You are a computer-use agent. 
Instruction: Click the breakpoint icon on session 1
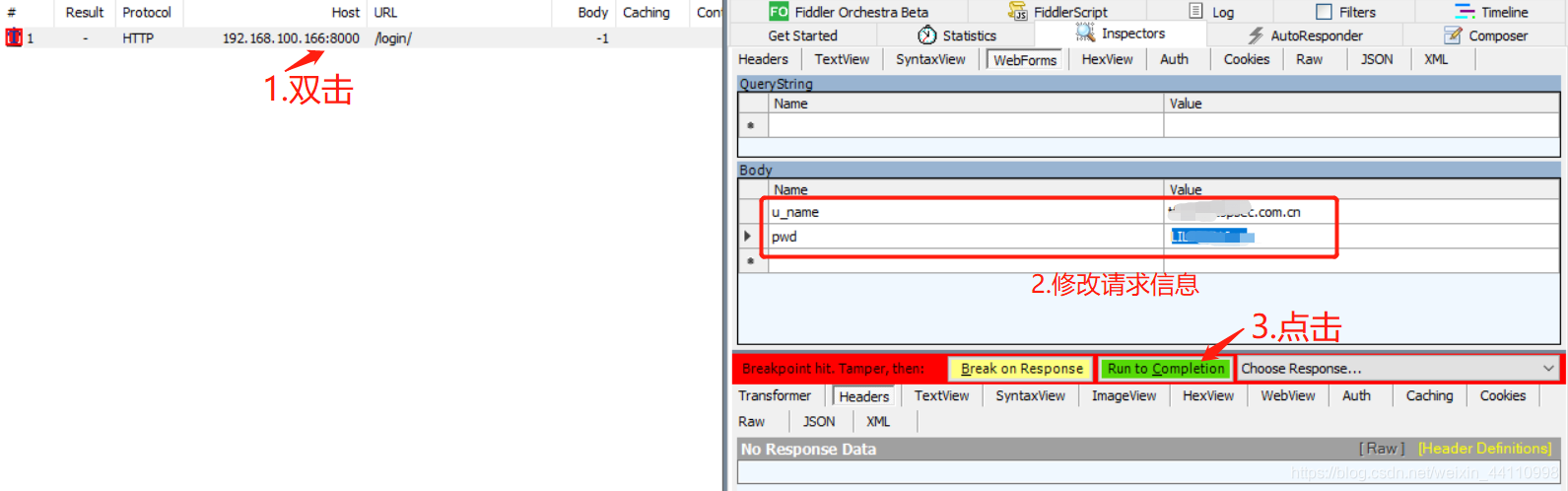click(x=14, y=37)
